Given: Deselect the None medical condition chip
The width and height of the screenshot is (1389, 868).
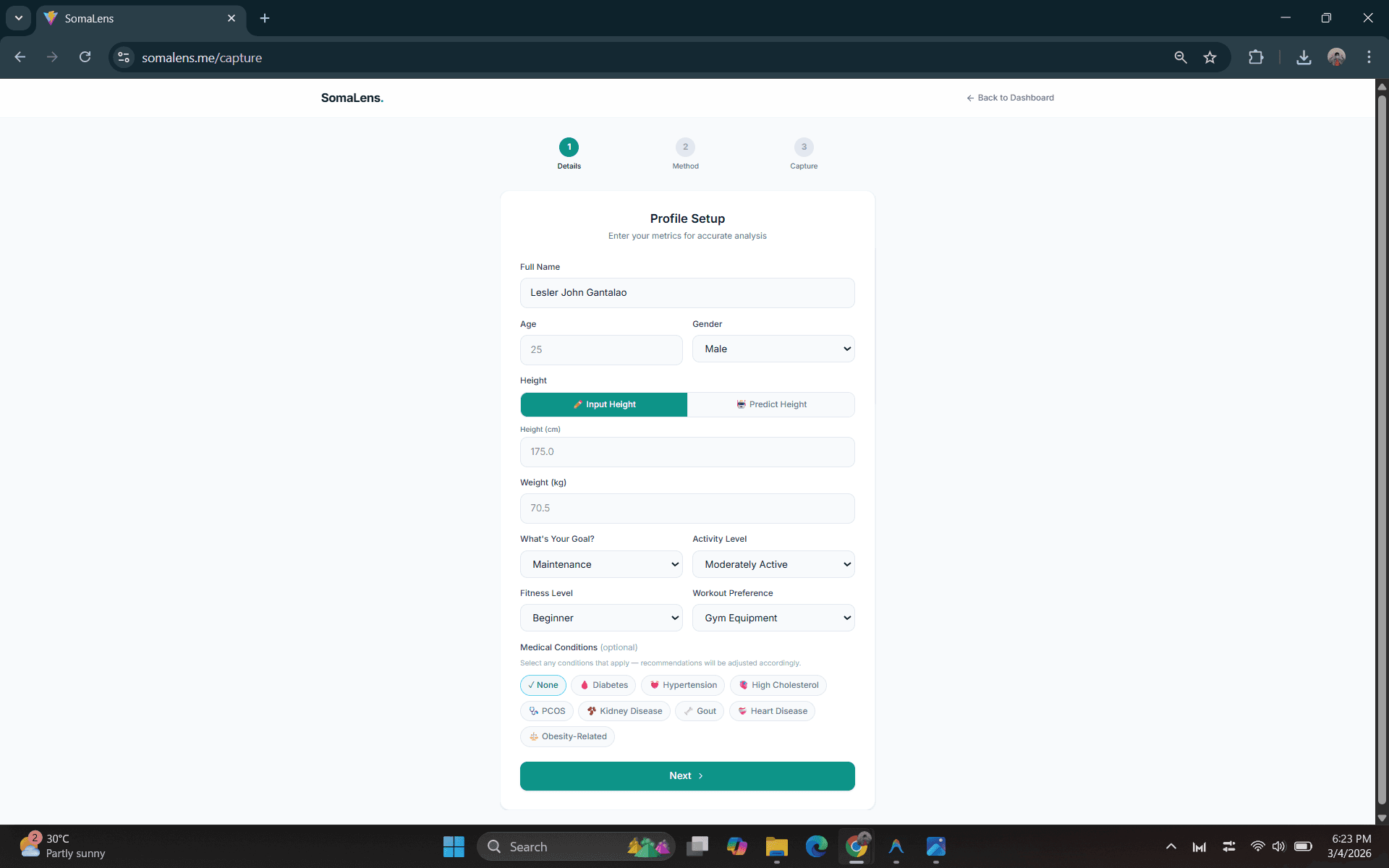Looking at the screenshot, I should tap(543, 685).
